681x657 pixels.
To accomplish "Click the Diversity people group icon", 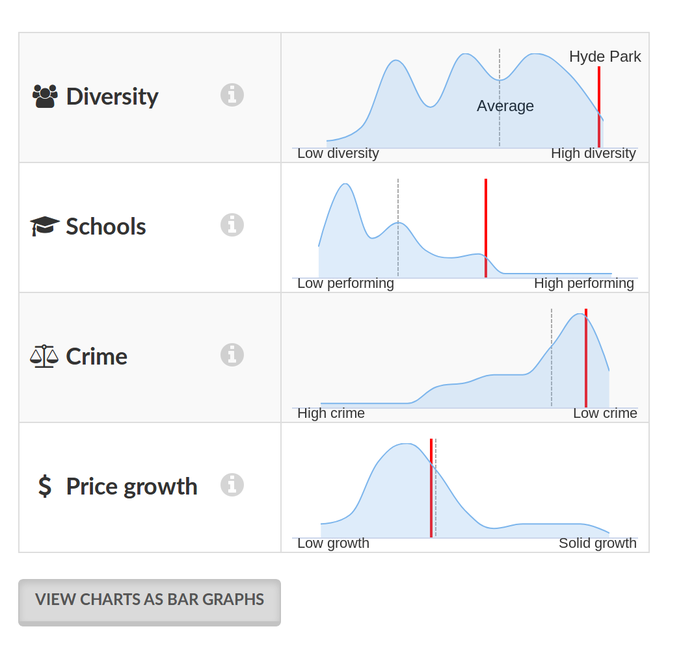I will tap(45, 96).
